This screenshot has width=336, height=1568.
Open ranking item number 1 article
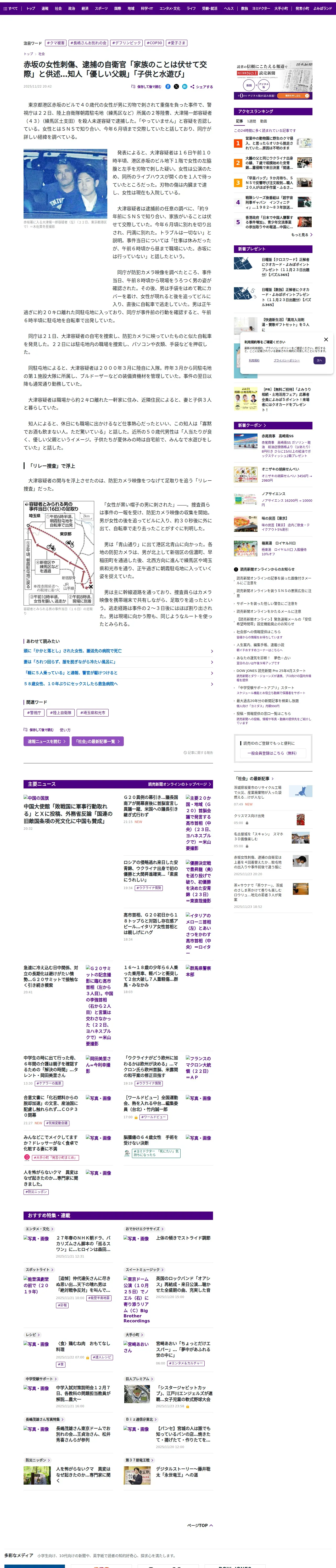coord(273,143)
